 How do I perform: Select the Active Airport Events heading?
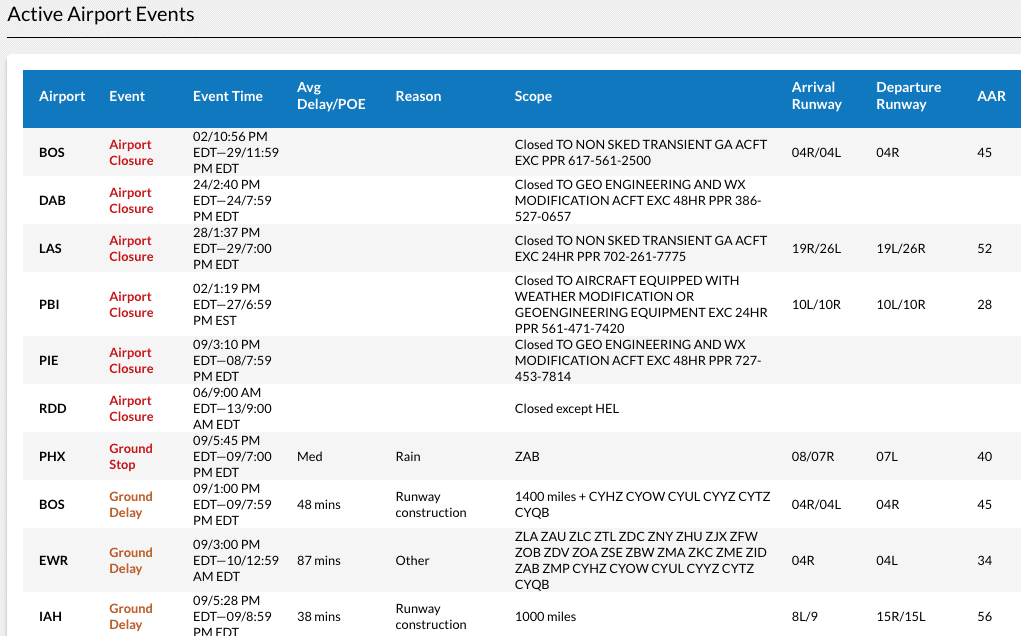tap(100, 14)
